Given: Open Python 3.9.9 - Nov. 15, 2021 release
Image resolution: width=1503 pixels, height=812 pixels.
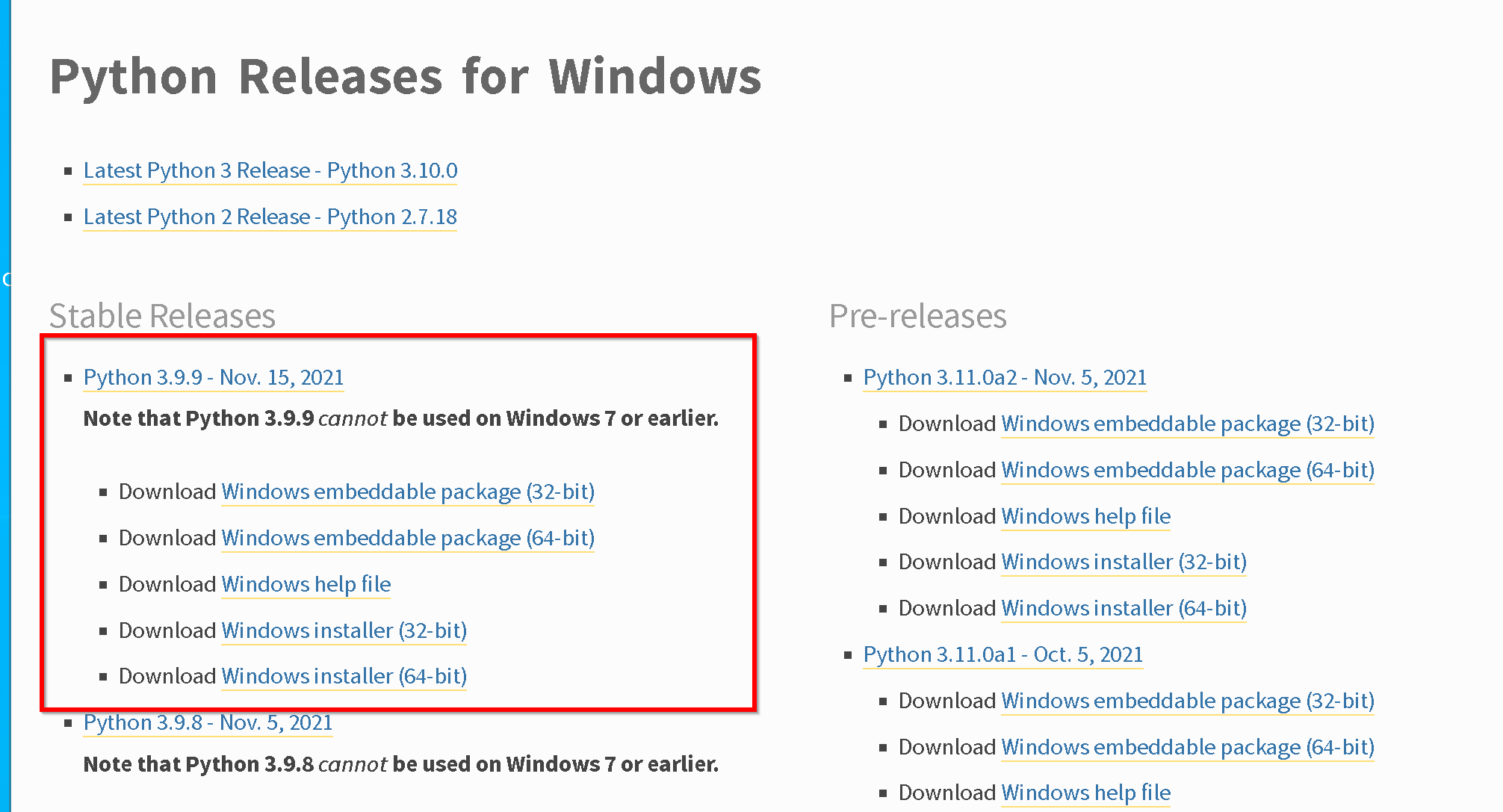Looking at the screenshot, I should click(214, 377).
